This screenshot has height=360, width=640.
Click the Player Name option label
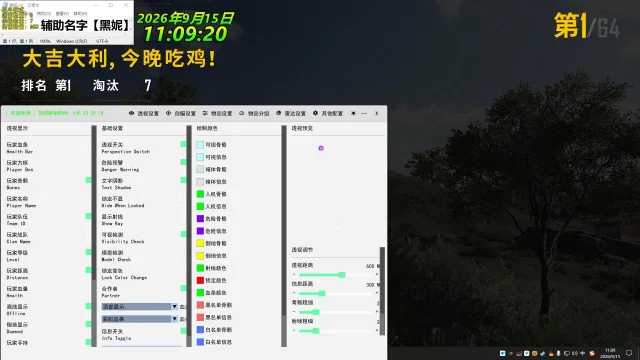pos(21,205)
